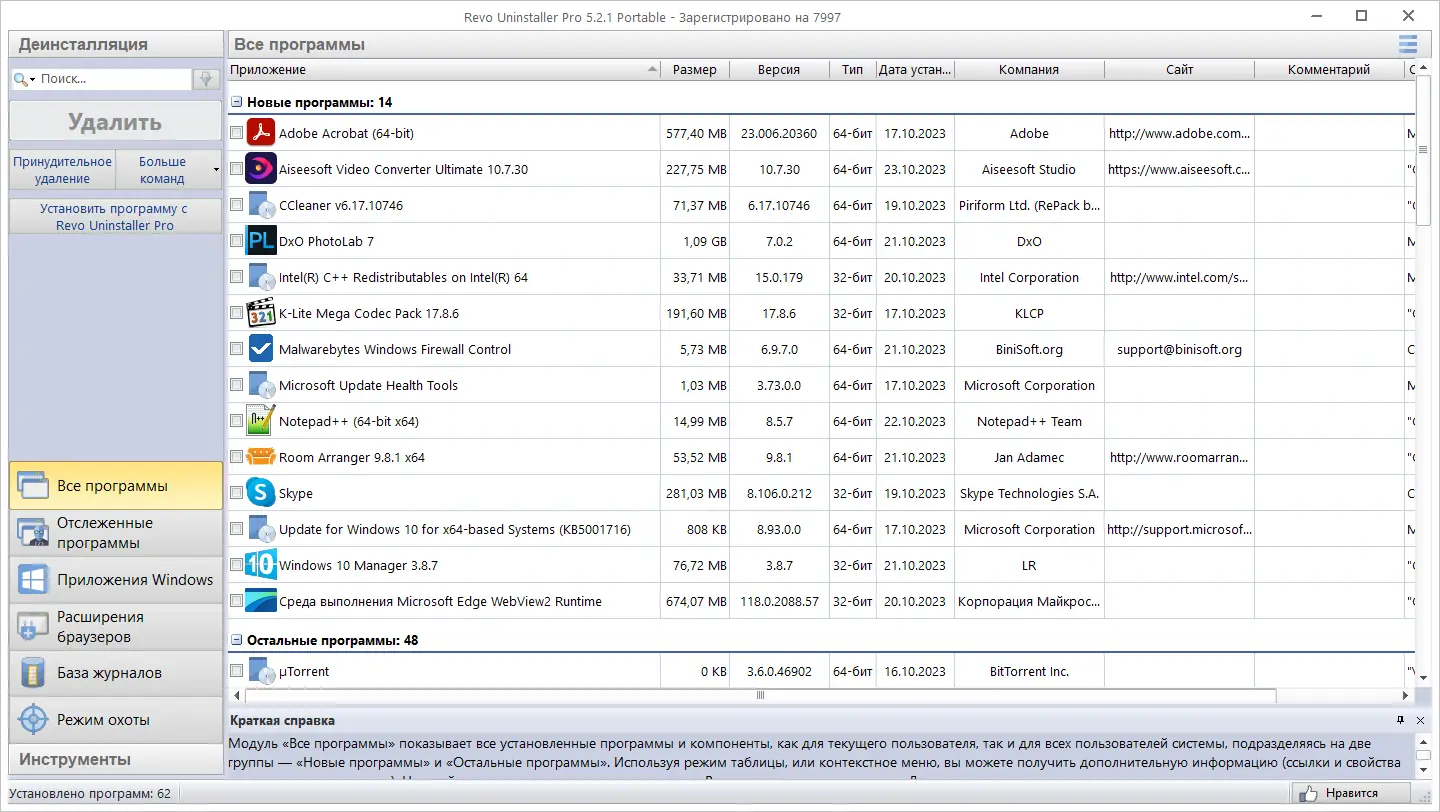Click the Room Arranger sofa icon
Screen dimensions: 1440x812
[x=261, y=457]
